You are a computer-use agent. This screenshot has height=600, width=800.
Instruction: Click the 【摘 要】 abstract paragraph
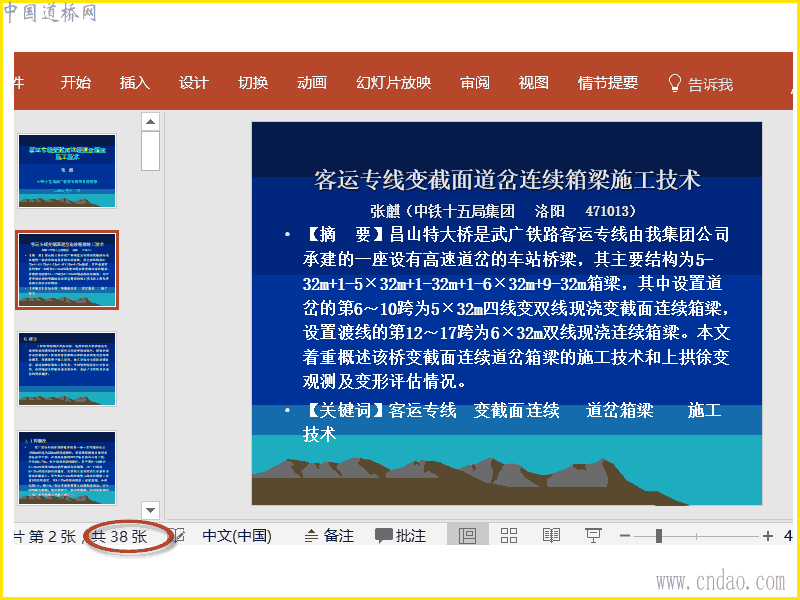[516, 308]
